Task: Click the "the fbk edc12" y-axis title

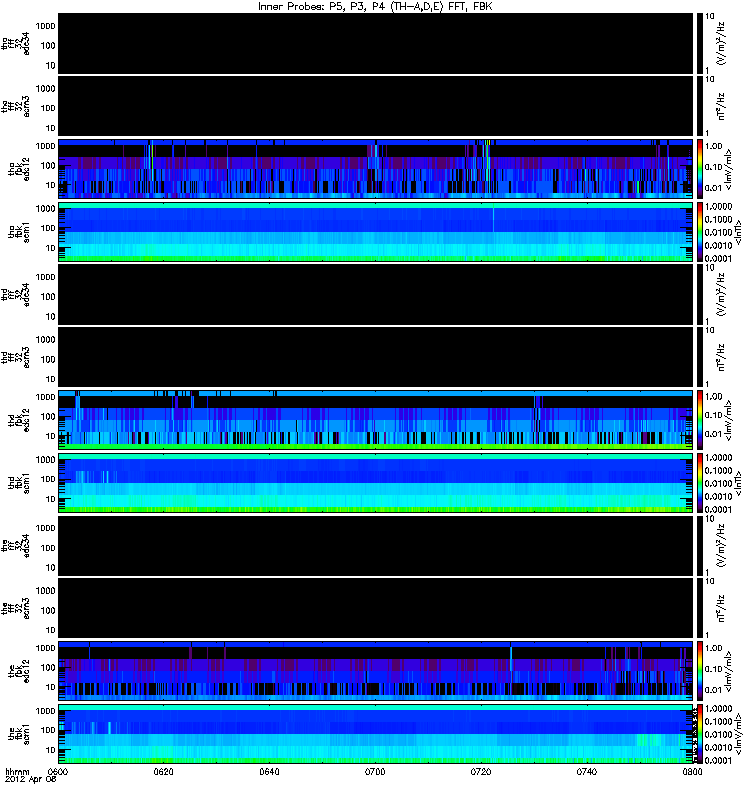Action: coord(19,671)
